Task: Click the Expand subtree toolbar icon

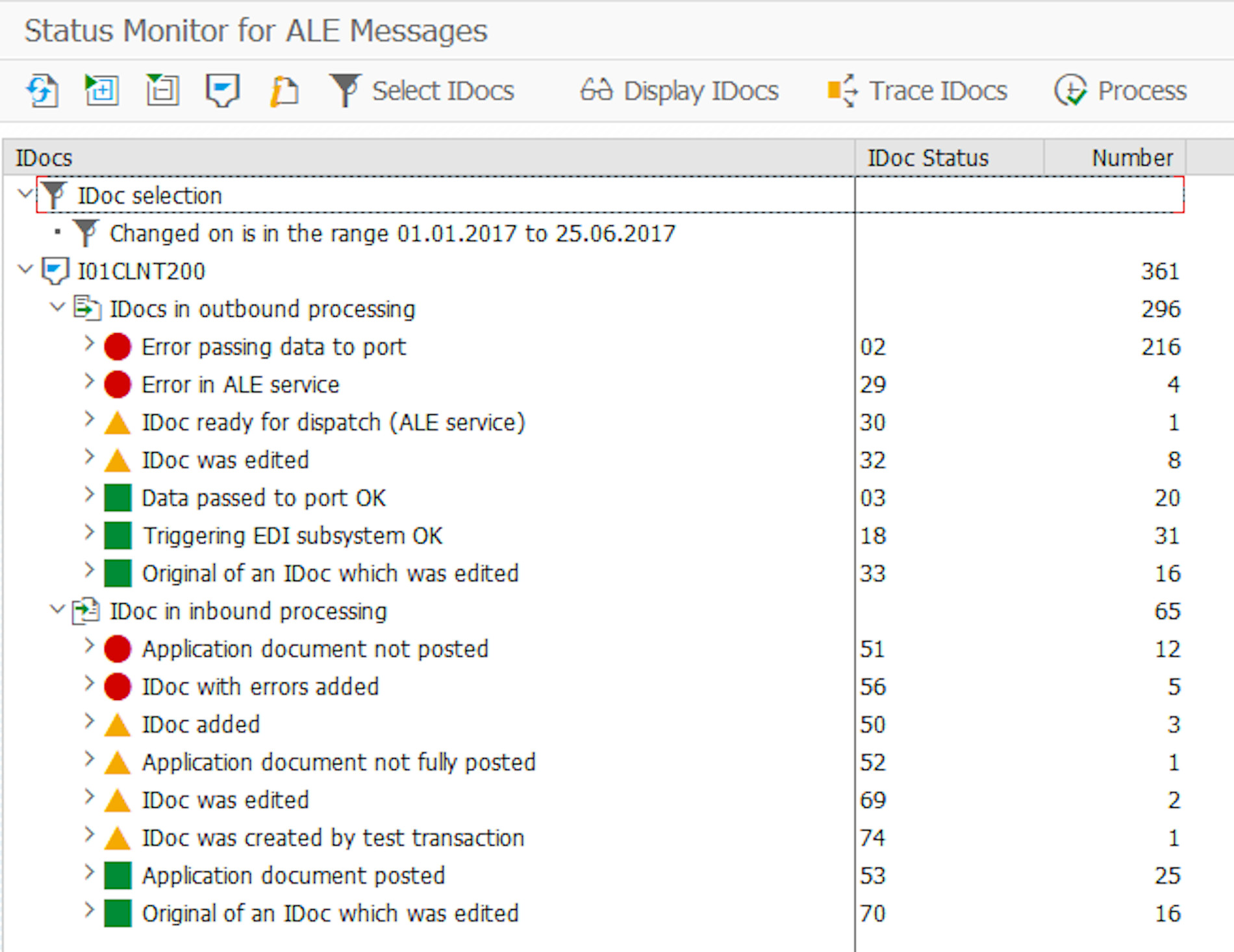Action: [101, 90]
